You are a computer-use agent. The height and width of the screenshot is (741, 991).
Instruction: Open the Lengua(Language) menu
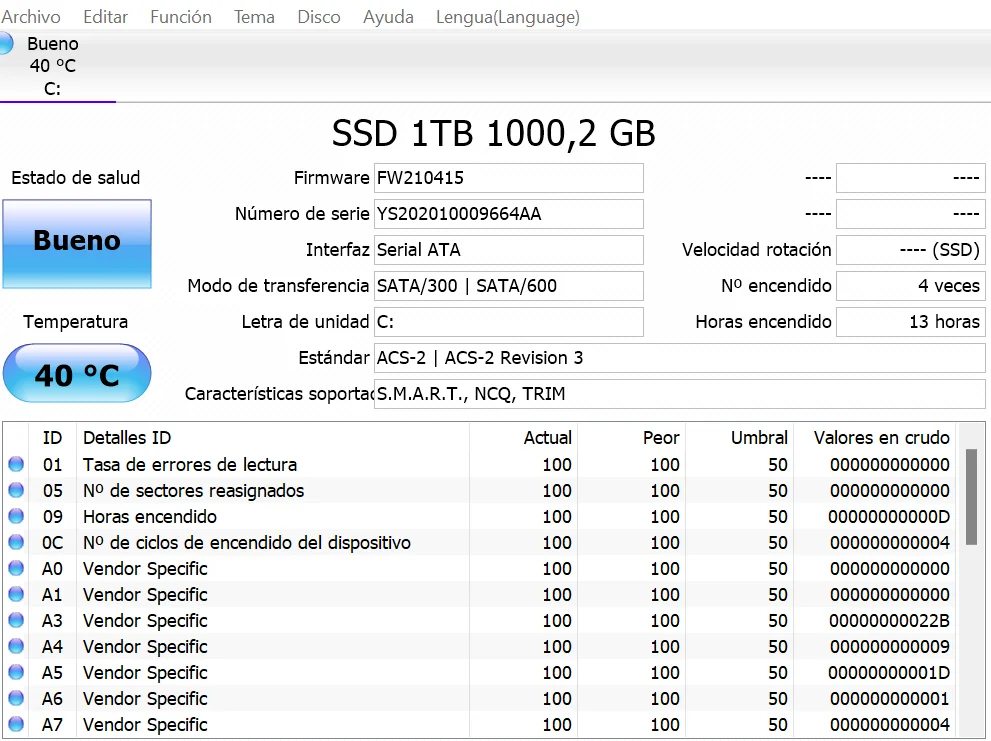508,17
